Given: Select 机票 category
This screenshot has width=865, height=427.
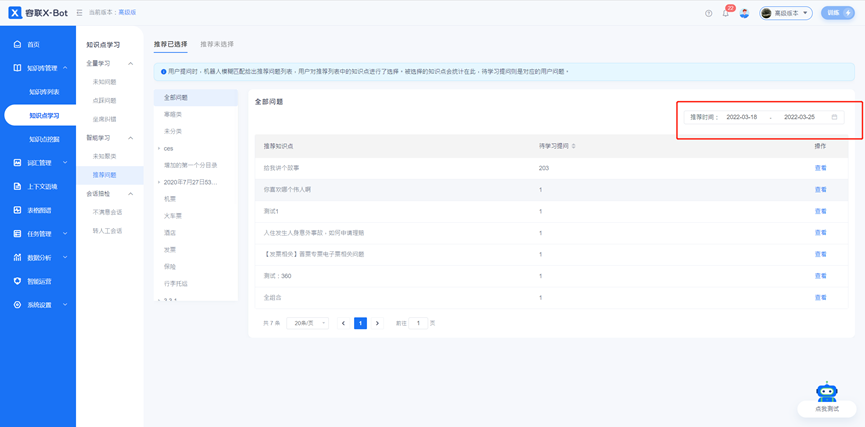Looking at the screenshot, I should (x=196, y=199).
